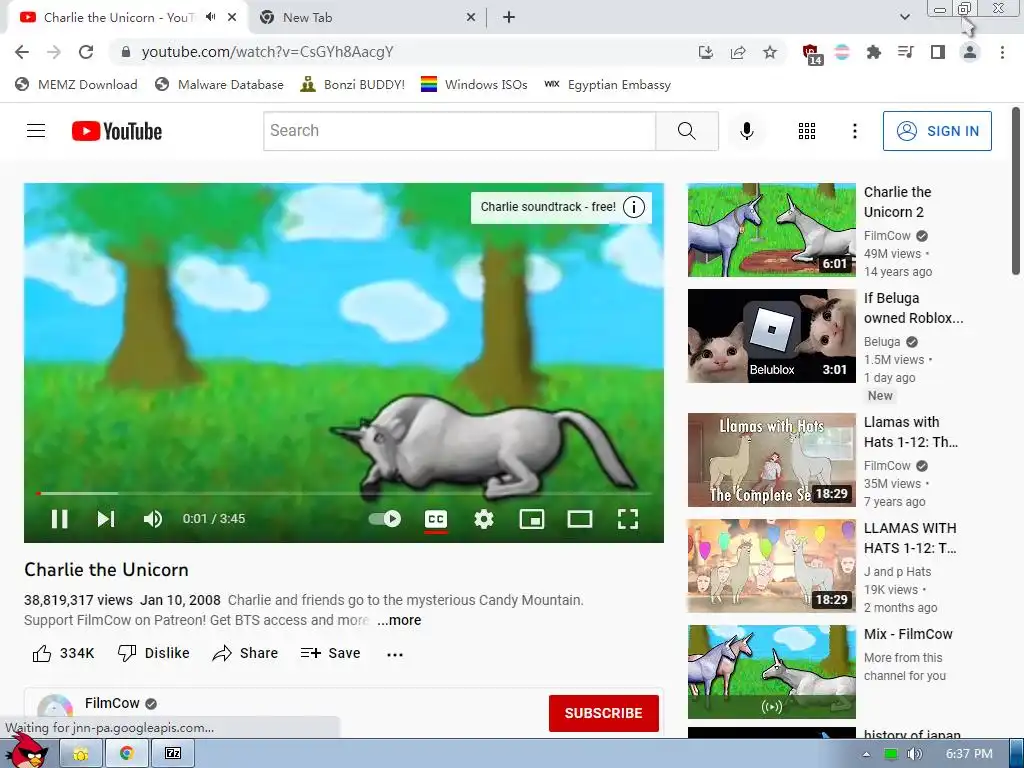
Task: Click the install app icon in address bar
Action: 705,52
